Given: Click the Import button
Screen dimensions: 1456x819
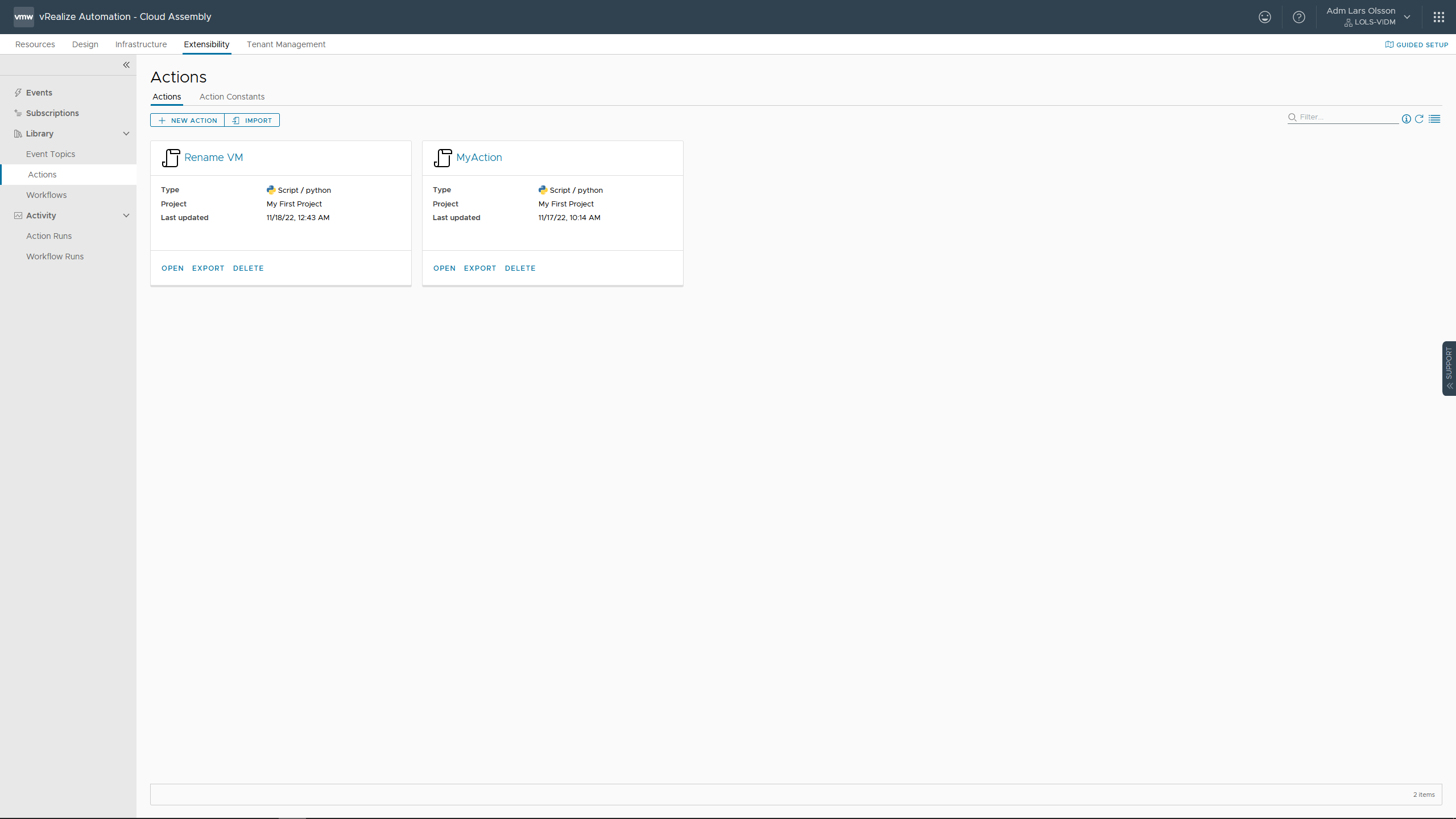Looking at the screenshot, I should pyautogui.click(x=252, y=120).
